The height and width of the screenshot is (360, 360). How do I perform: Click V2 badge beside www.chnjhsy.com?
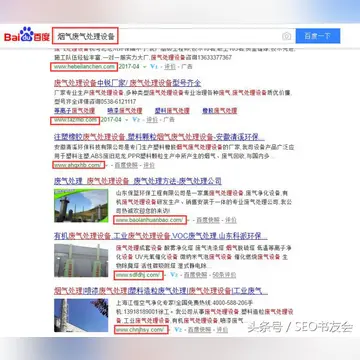(178, 330)
